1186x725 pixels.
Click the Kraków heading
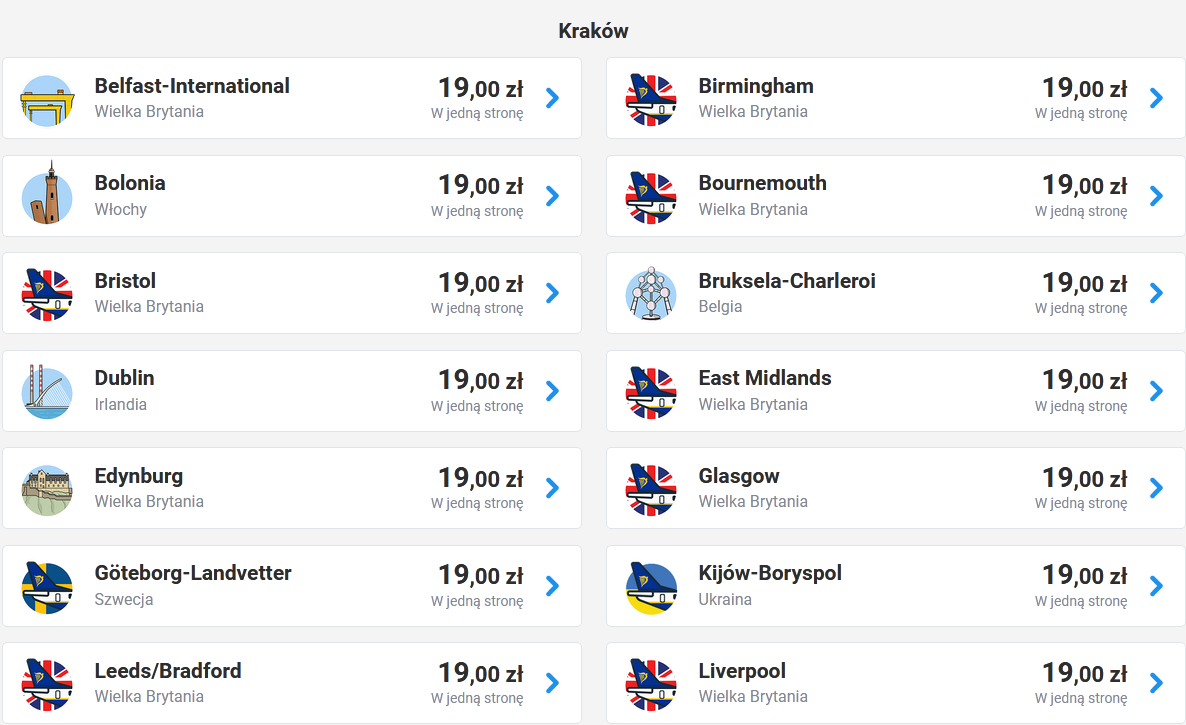[593, 31]
